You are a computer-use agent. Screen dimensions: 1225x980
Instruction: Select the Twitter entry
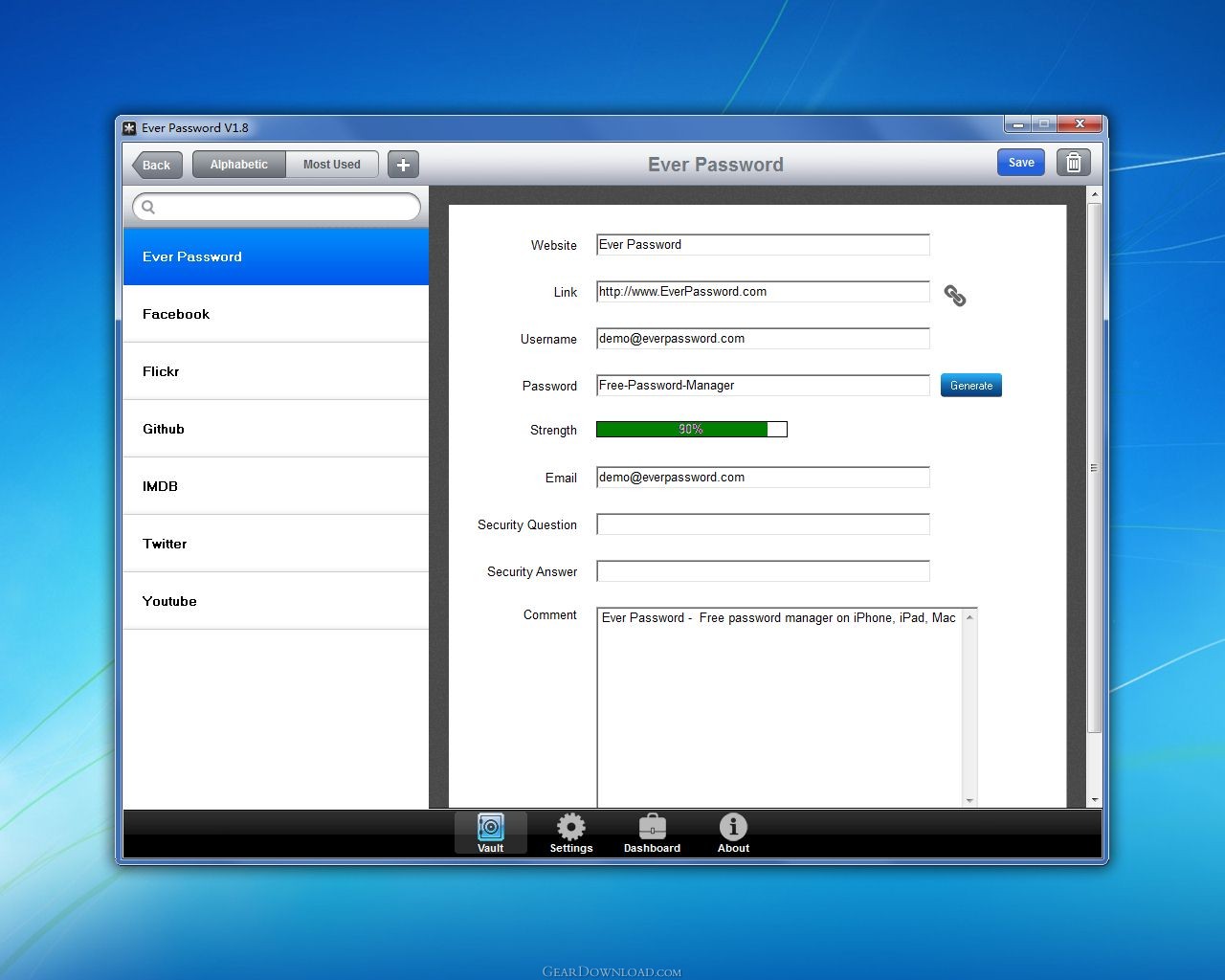276,544
